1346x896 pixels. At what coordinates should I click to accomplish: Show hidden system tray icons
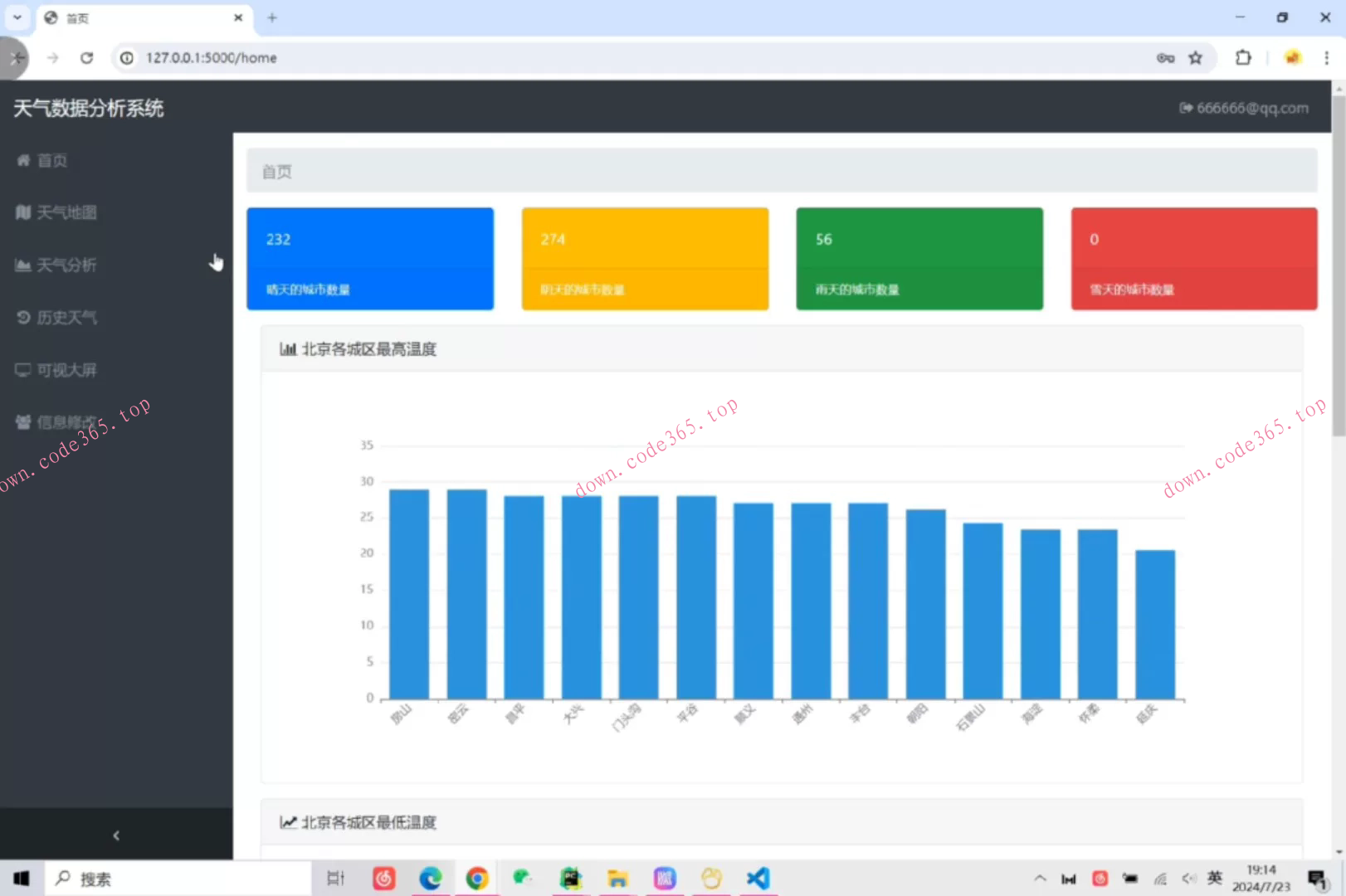point(1040,878)
